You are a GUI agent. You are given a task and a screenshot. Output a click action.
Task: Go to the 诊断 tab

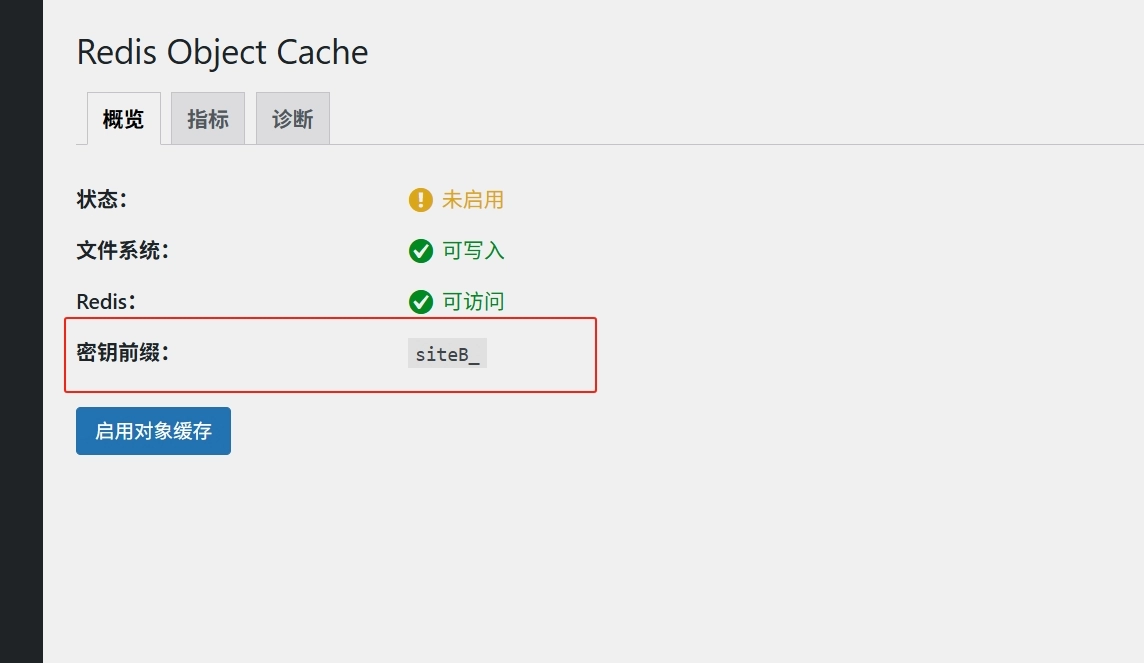(x=293, y=119)
